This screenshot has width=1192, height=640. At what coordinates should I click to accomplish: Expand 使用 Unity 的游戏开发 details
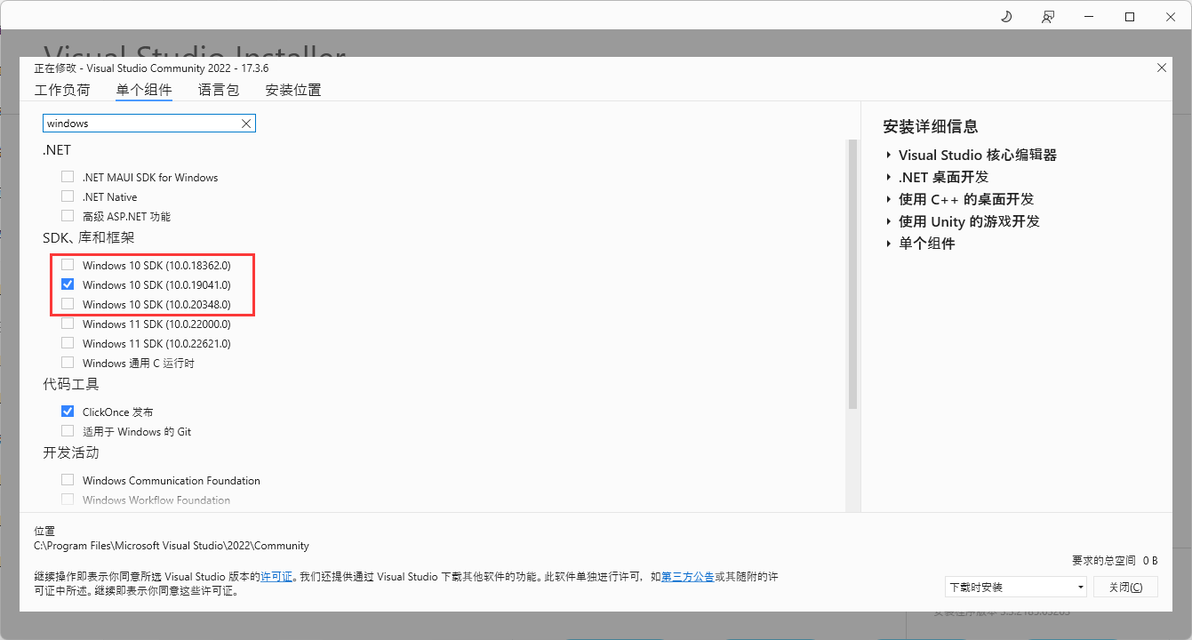[888, 221]
